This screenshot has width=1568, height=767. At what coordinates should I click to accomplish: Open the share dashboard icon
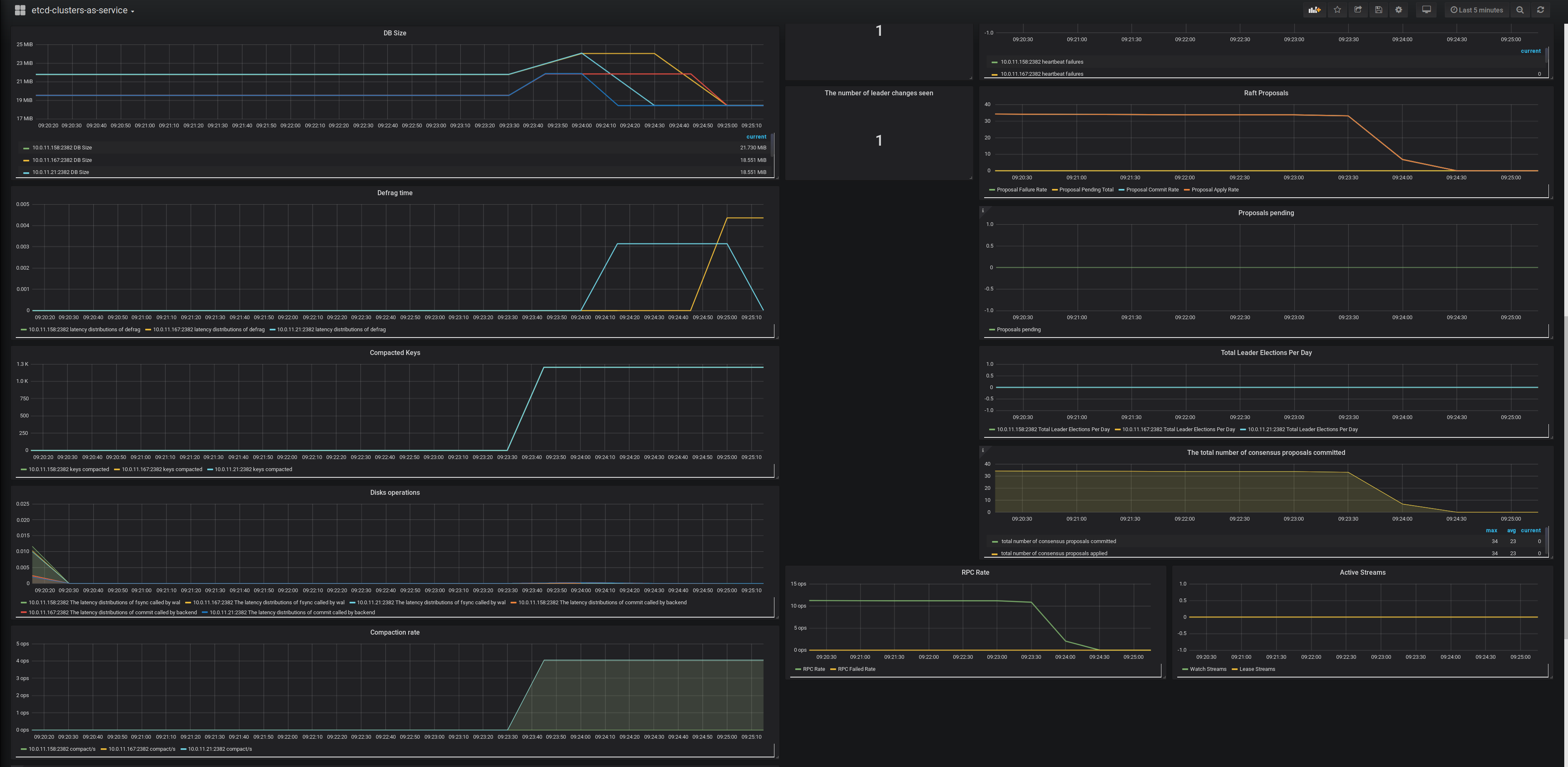pos(1358,10)
